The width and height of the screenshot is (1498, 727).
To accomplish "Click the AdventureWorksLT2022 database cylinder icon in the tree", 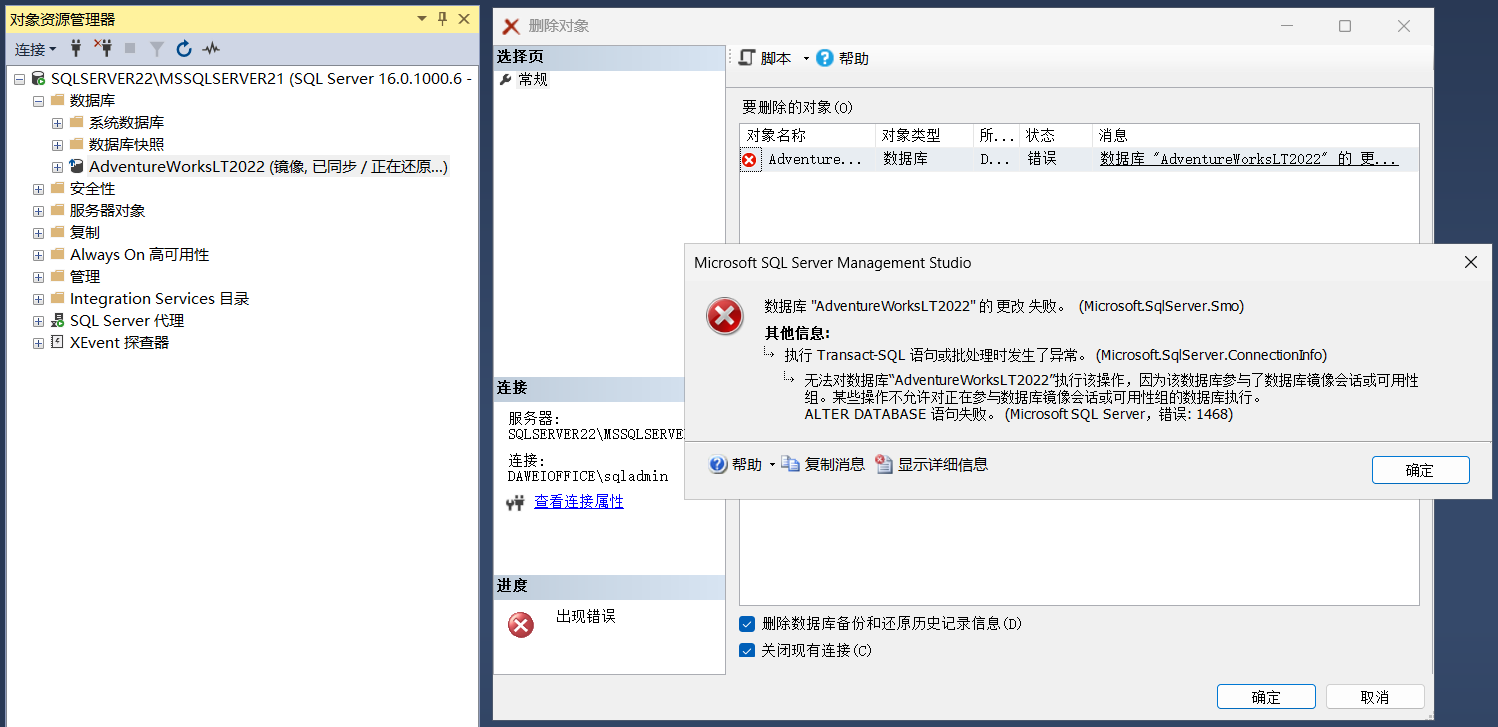I will pos(76,166).
